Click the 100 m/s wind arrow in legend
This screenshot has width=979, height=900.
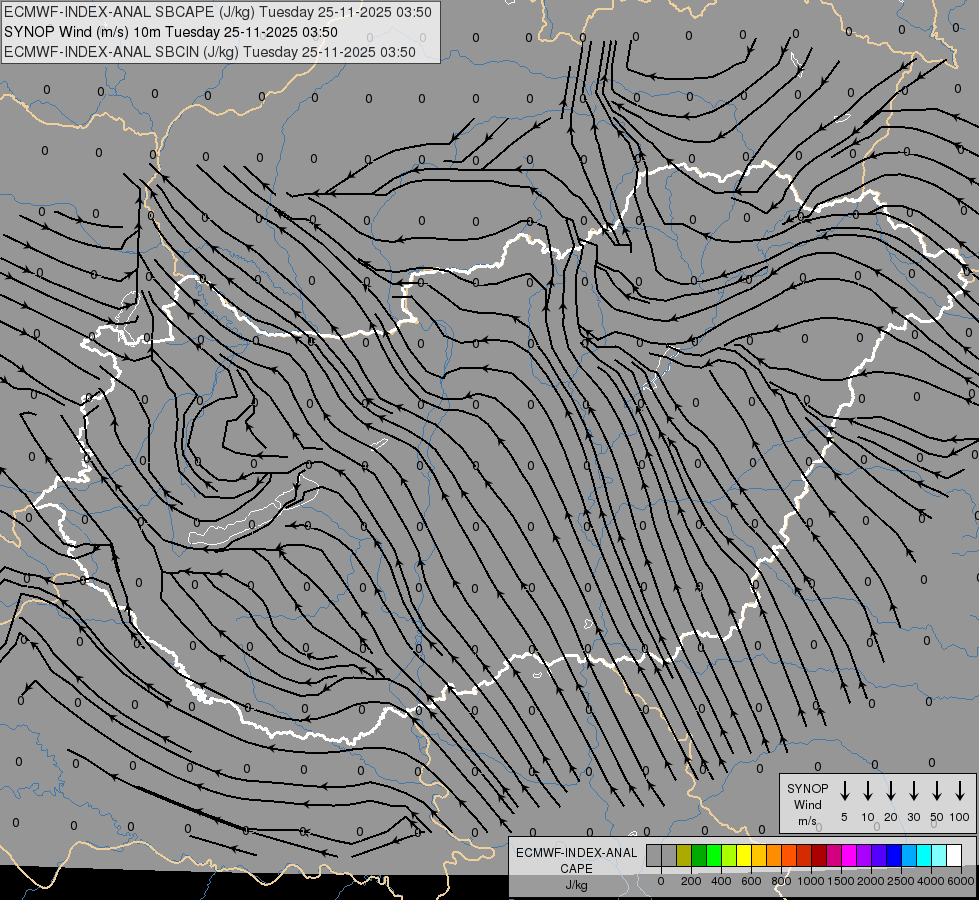click(960, 791)
